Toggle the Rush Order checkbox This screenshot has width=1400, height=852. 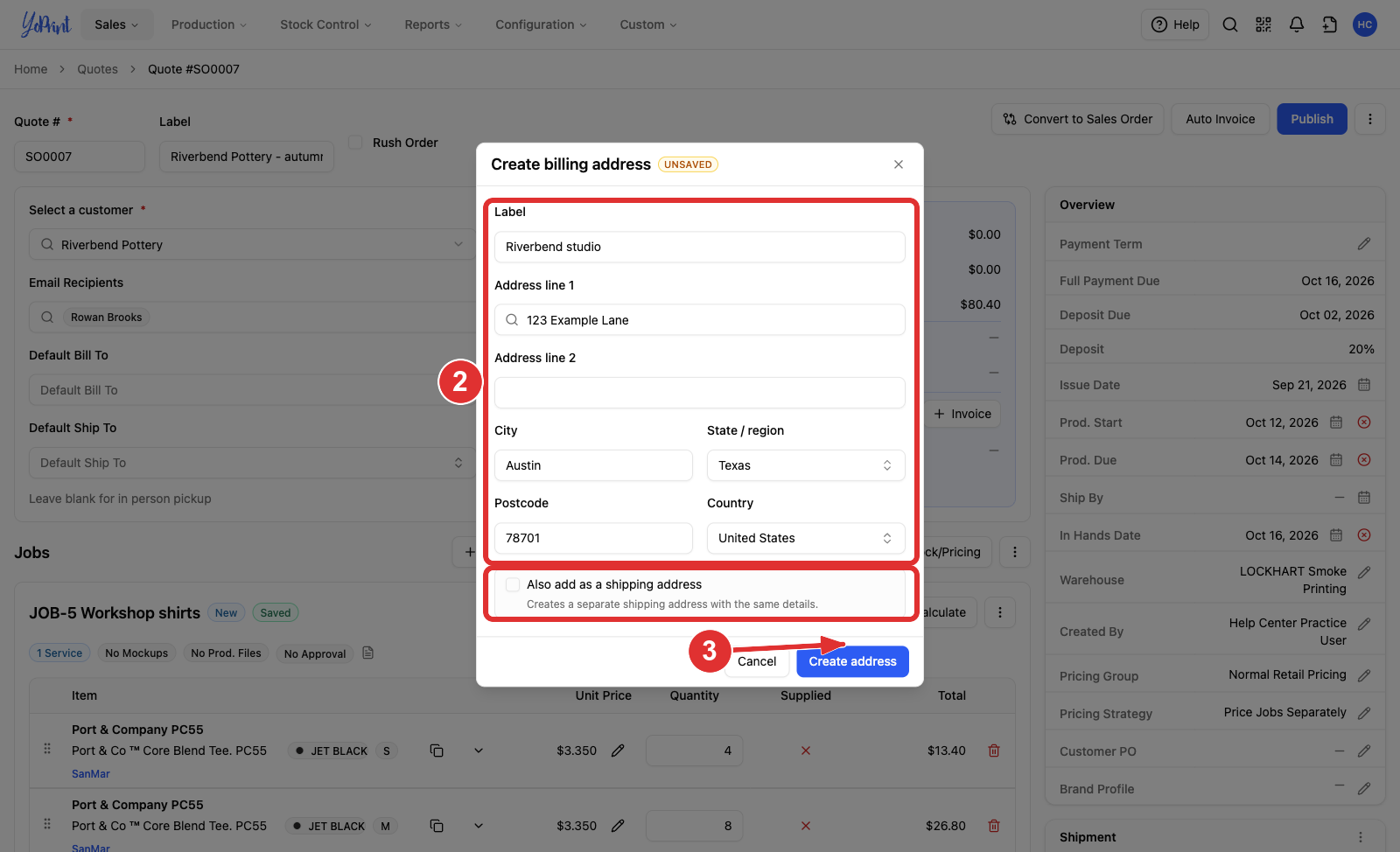pyautogui.click(x=355, y=142)
